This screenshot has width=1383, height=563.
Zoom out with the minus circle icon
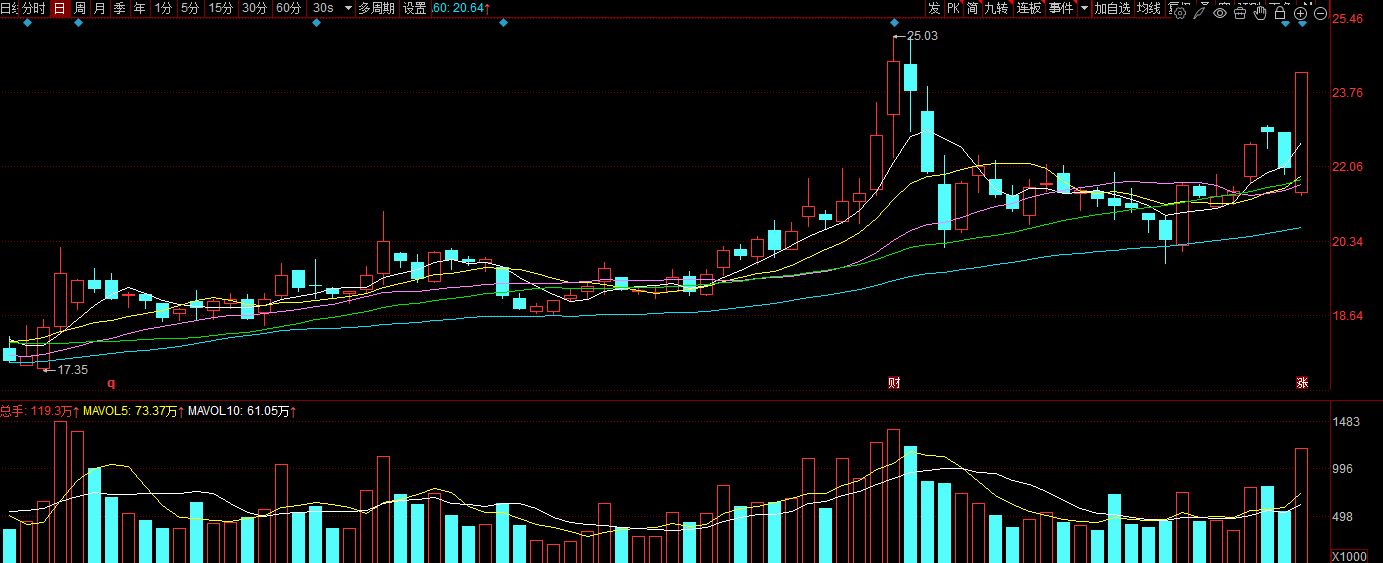click(x=1321, y=13)
